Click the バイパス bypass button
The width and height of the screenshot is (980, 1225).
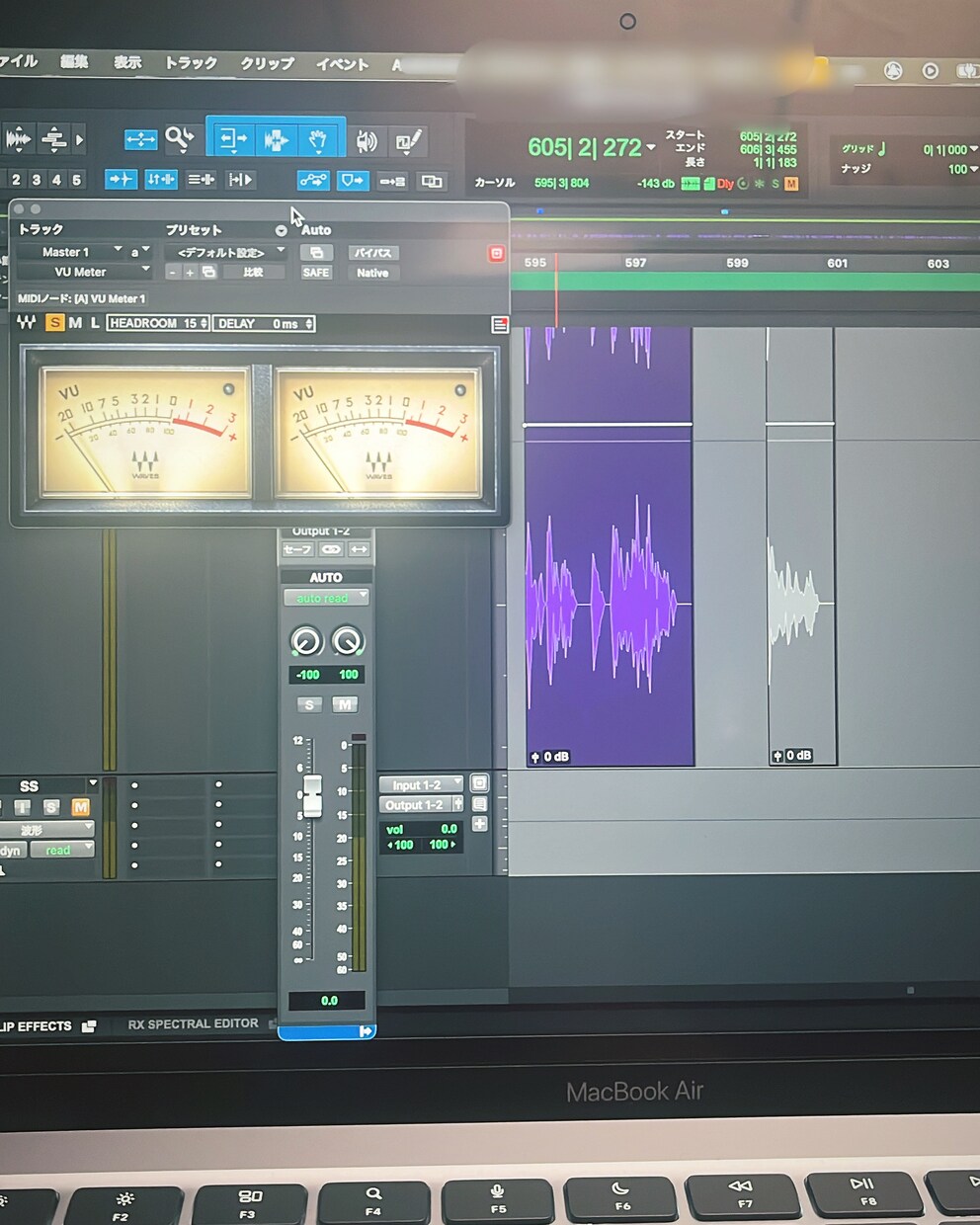pos(372,253)
